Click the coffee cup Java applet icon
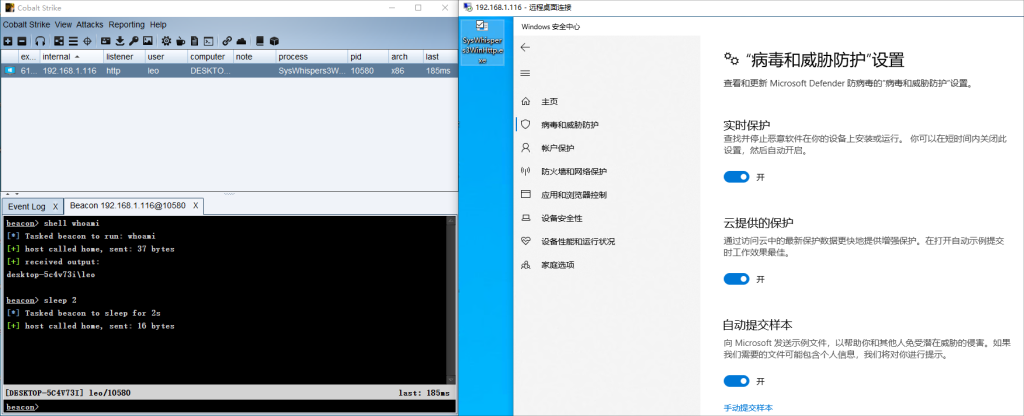Image resolution: width=1024 pixels, height=416 pixels. [180, 41]
